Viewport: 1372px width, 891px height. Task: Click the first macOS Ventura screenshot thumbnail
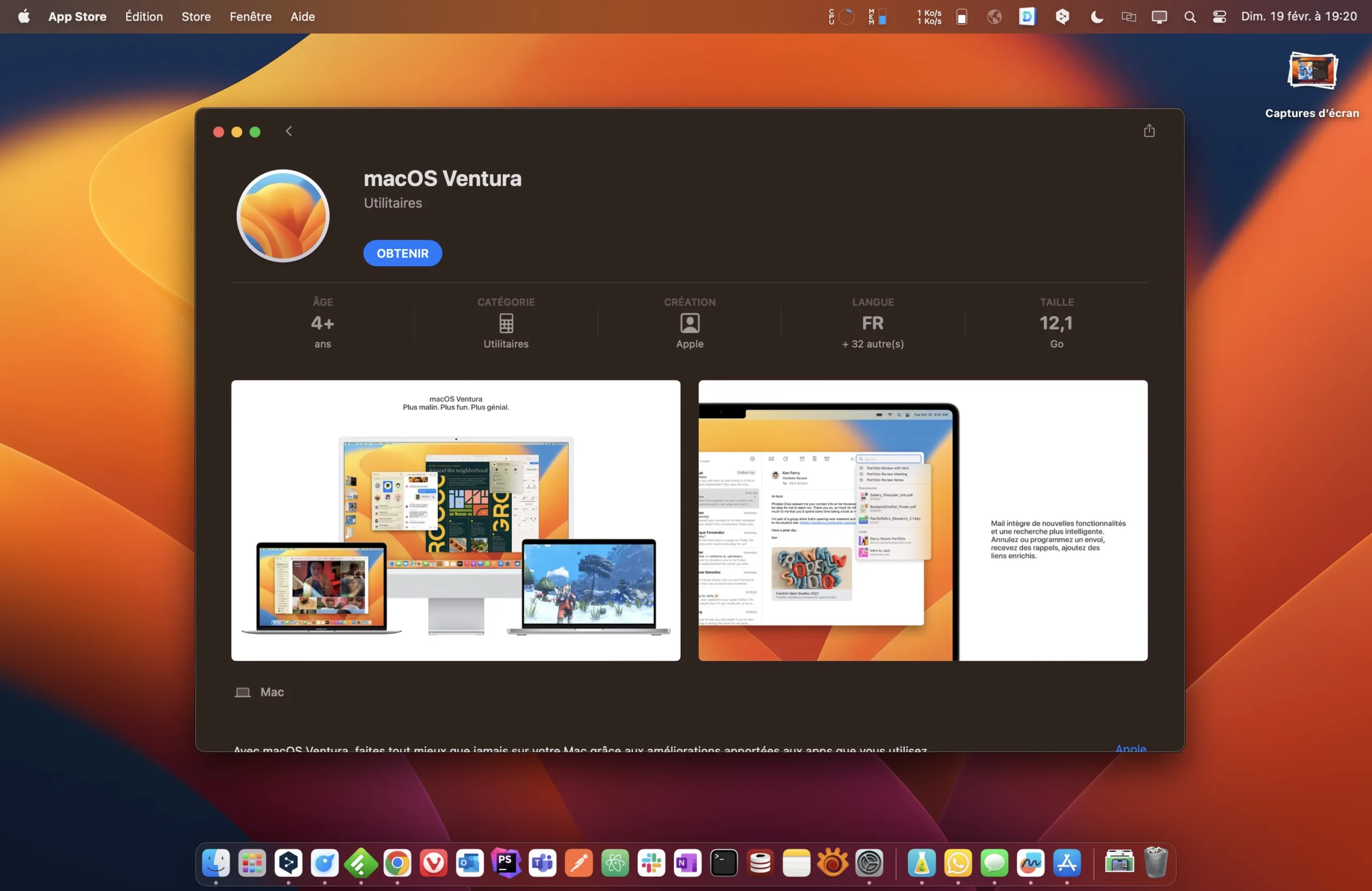tap(455, 520)
